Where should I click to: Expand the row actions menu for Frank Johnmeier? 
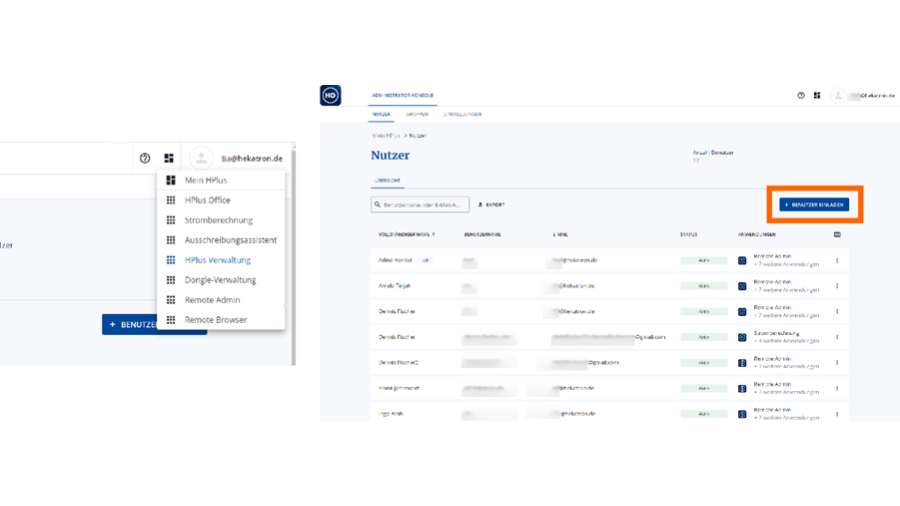tap(837, 388)
